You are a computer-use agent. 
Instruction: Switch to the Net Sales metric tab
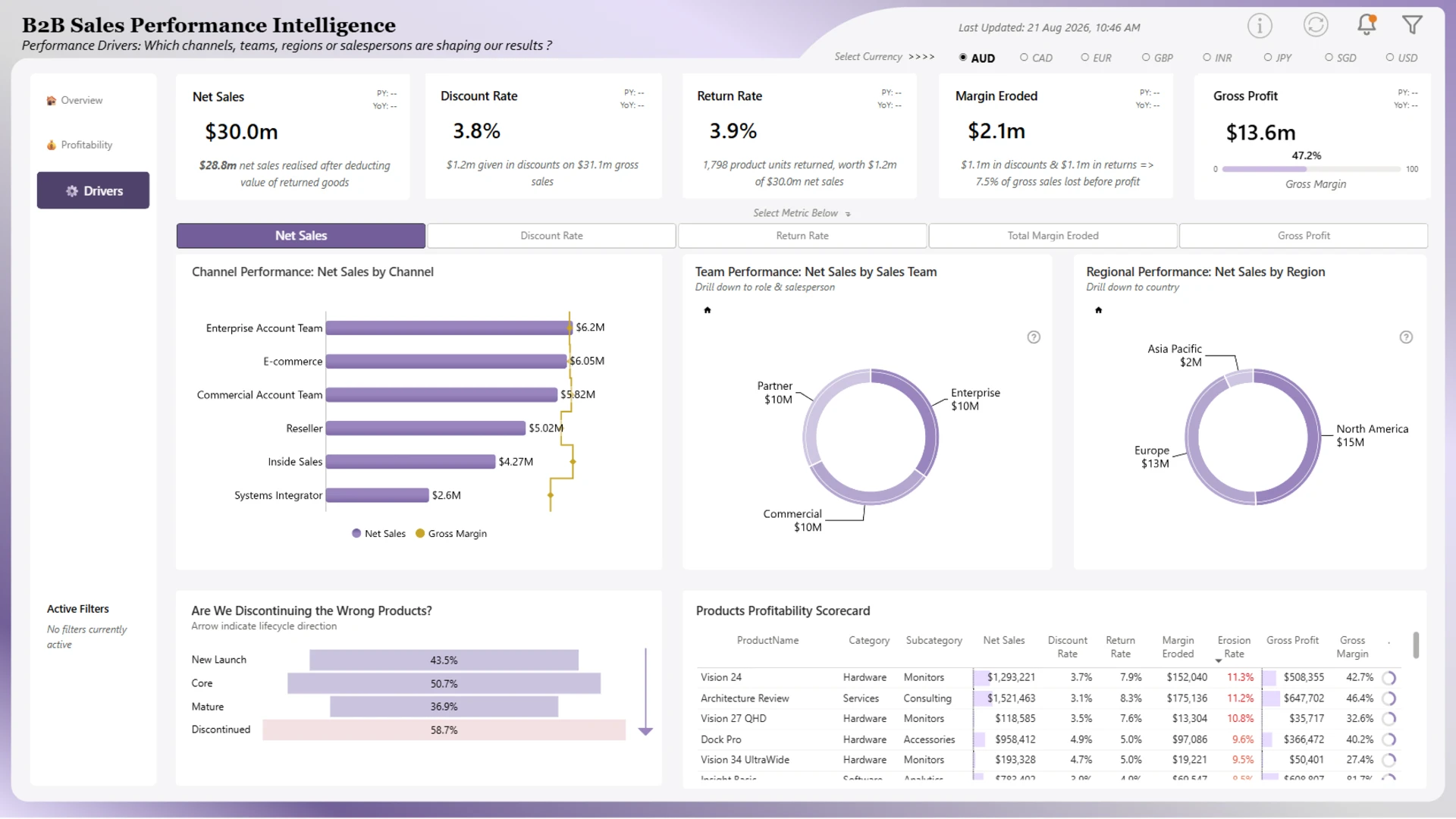pos(301,236)
